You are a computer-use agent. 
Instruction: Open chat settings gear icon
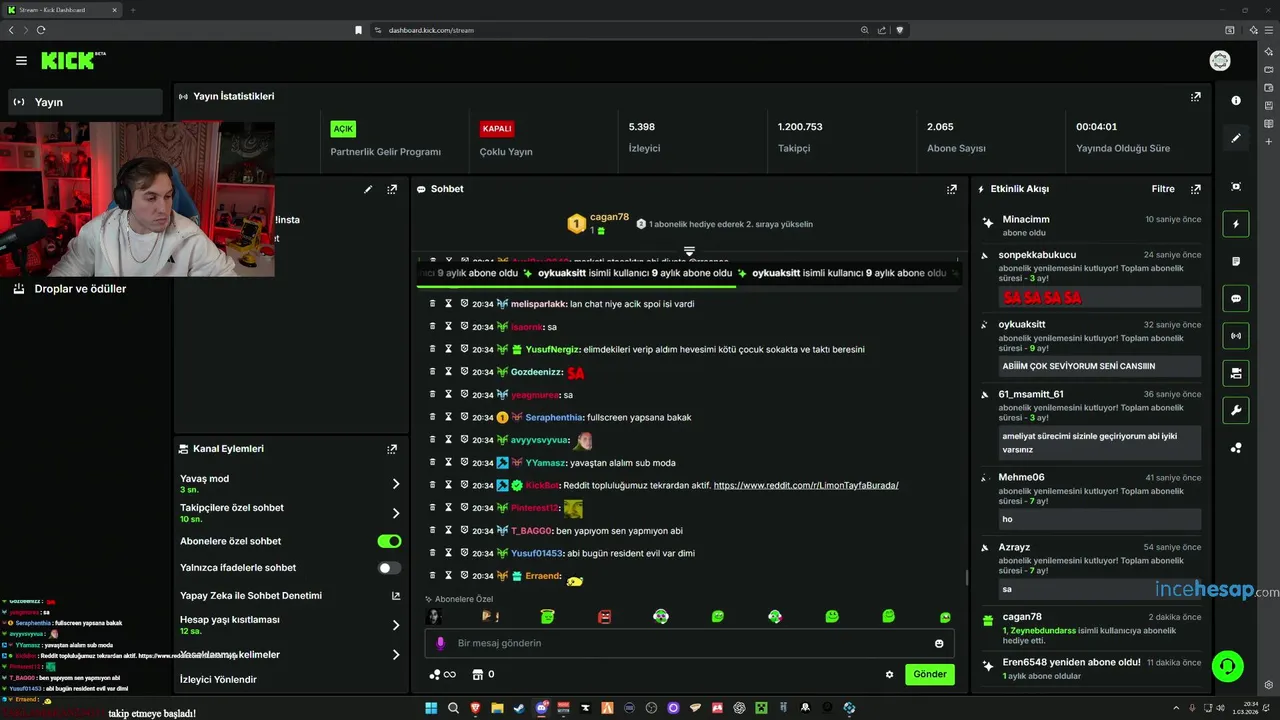click(x=889, y=675)
